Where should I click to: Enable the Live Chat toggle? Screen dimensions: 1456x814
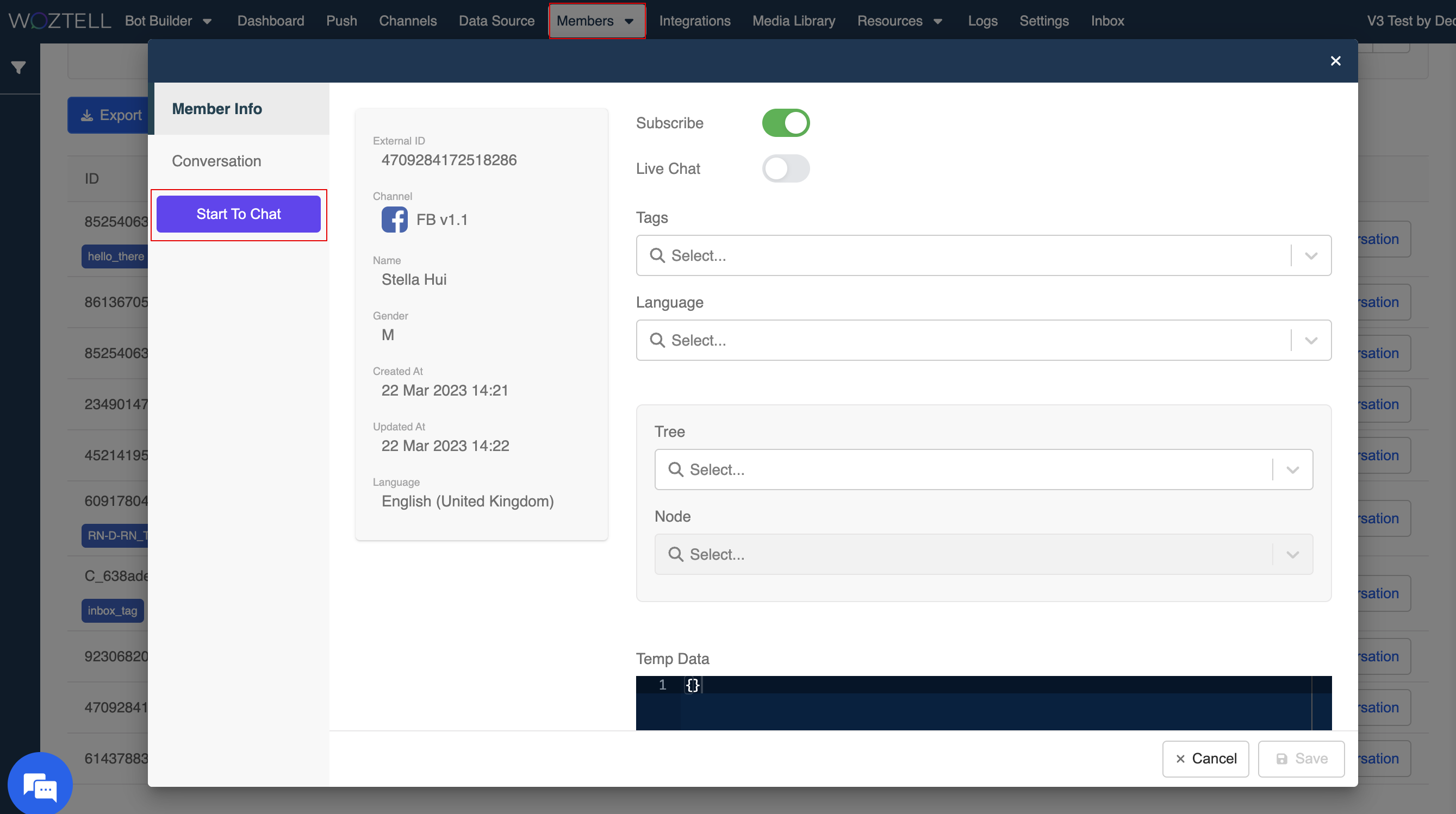click(x=785, y=169)
